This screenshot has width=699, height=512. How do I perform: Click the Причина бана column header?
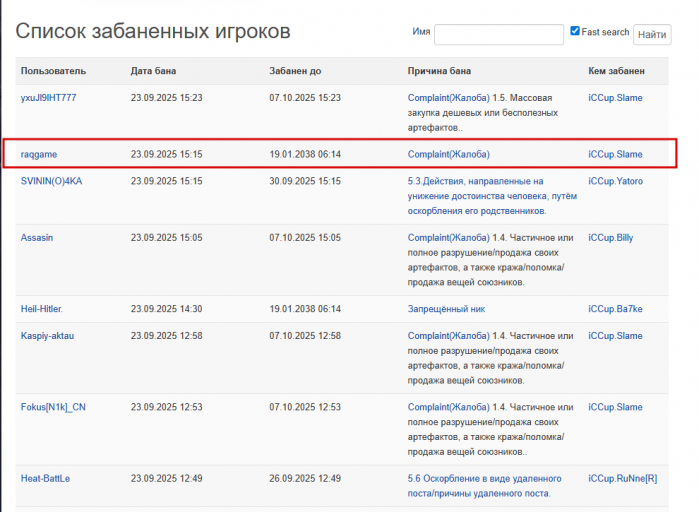pos(439,71)
